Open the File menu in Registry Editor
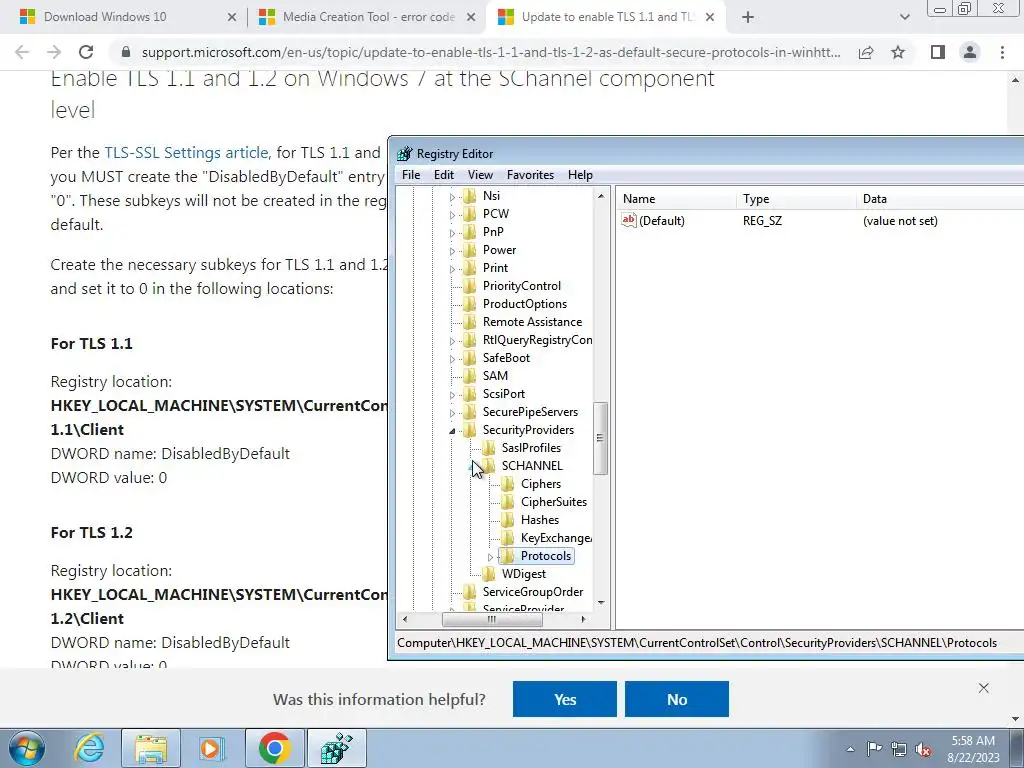The height and width of the screenshot is (768, 1024). coord(411,175)
